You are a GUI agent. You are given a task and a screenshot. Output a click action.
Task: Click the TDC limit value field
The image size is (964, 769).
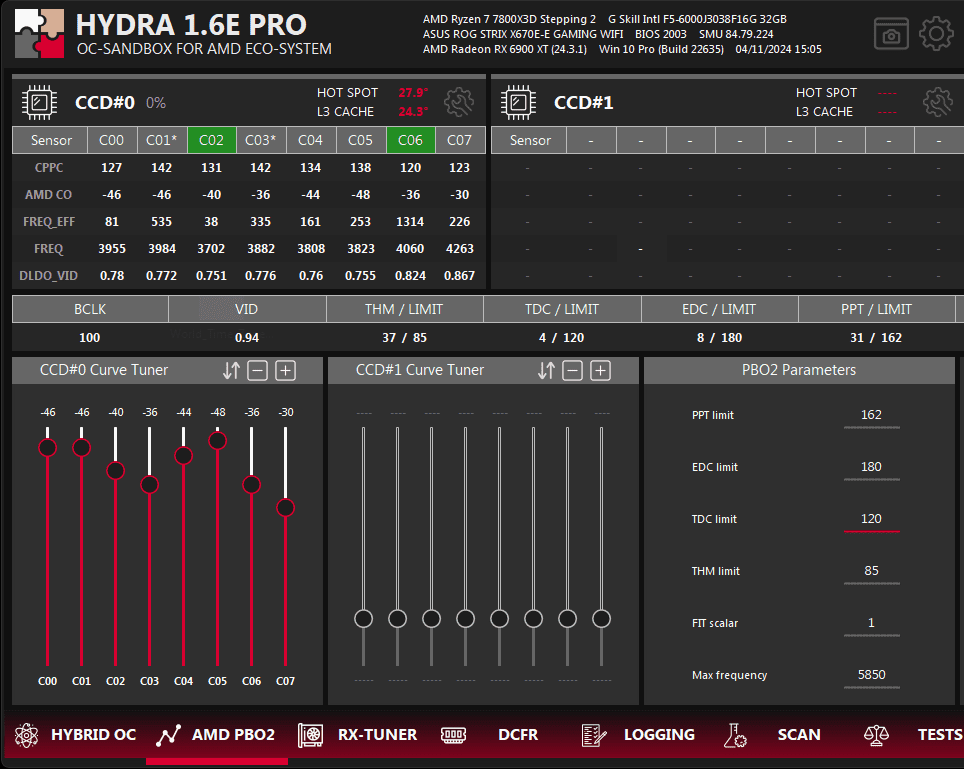[x=872, y=520]
